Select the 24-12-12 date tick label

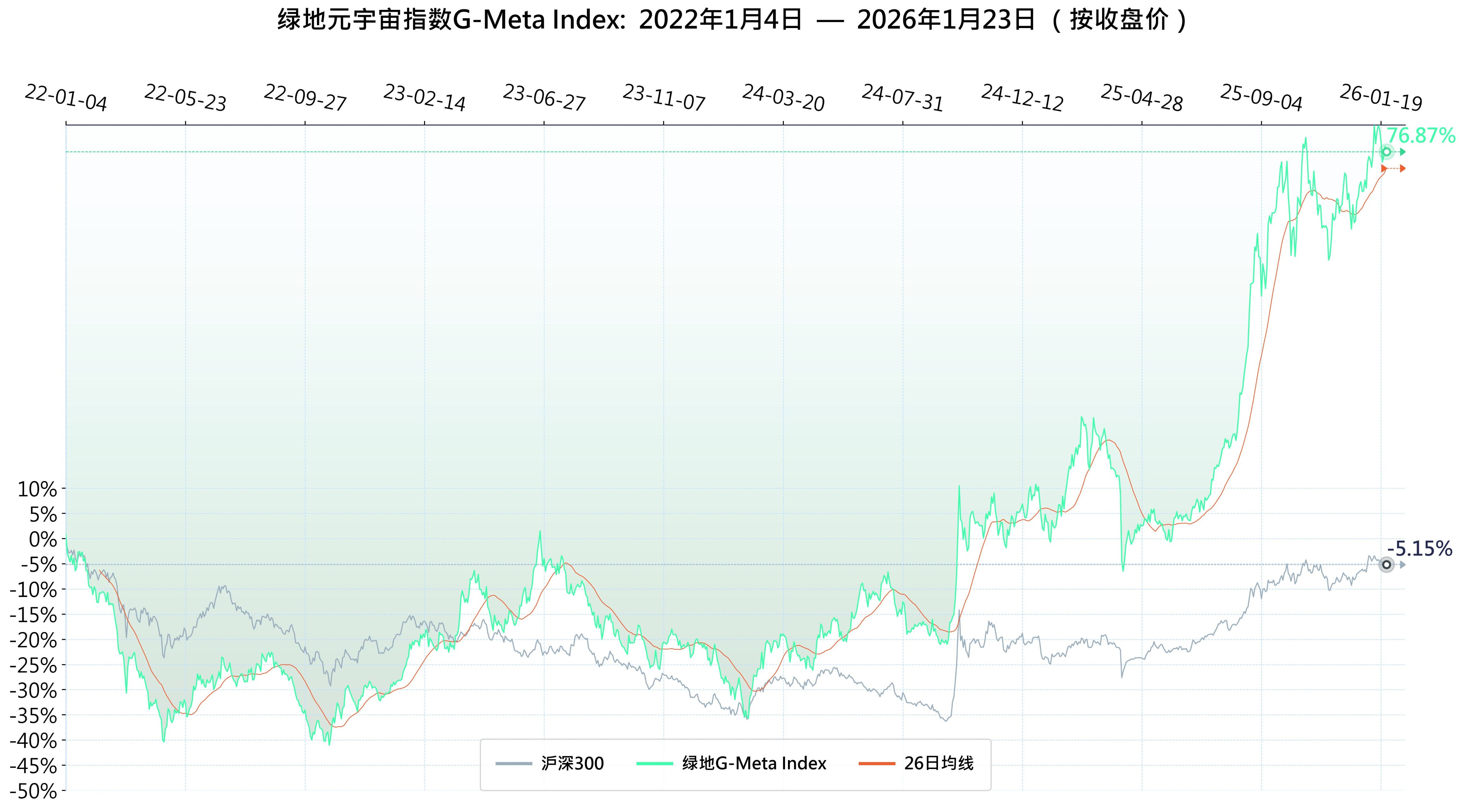point(1022,98)
